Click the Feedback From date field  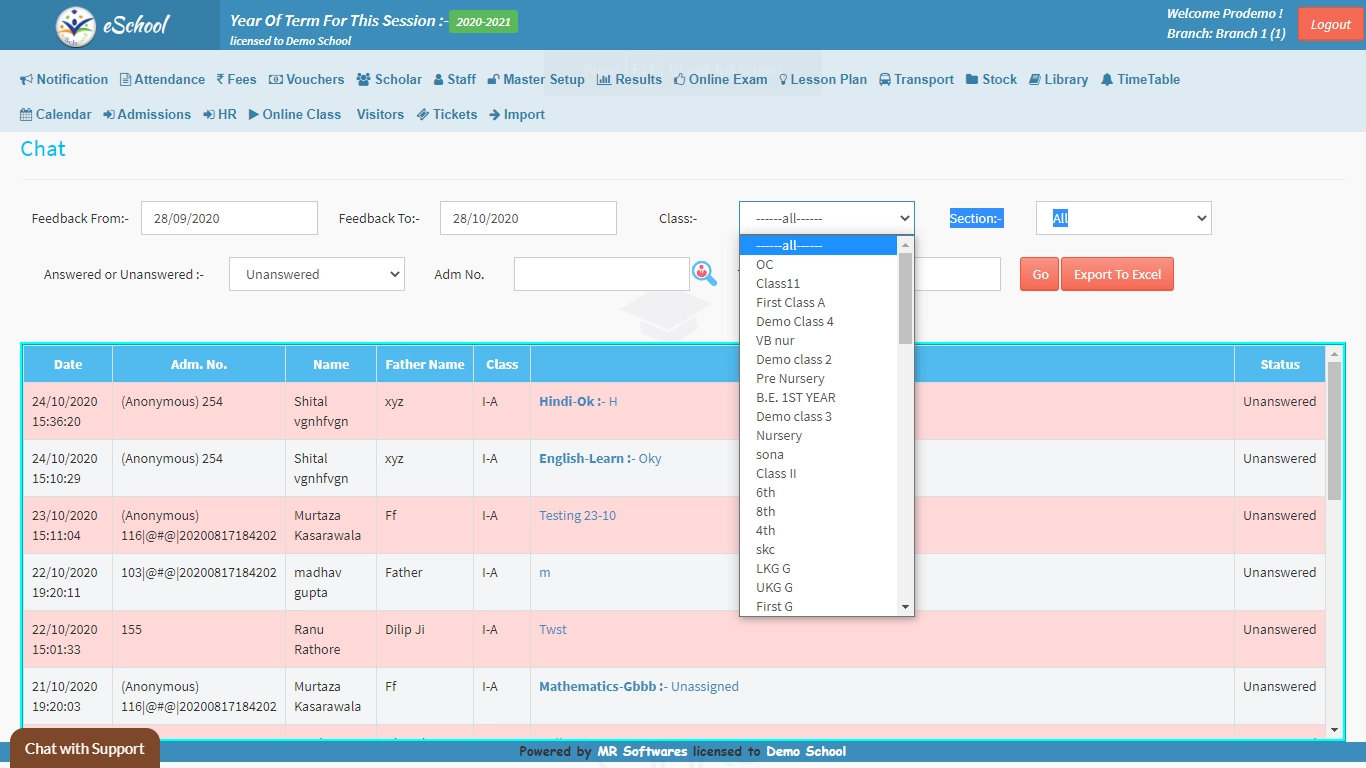pyautogui.click(x=229, y=218)
